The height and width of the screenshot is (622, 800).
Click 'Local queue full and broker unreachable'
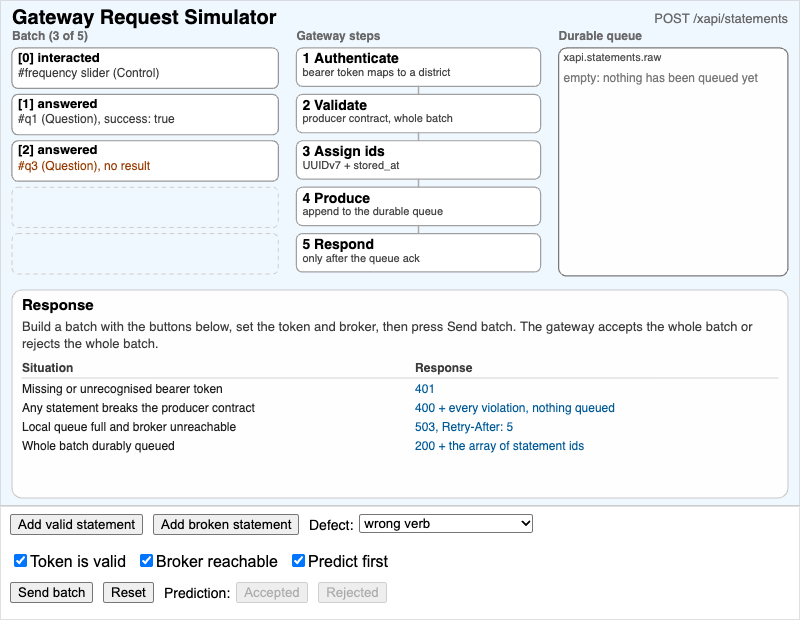(x=129, y=427)
